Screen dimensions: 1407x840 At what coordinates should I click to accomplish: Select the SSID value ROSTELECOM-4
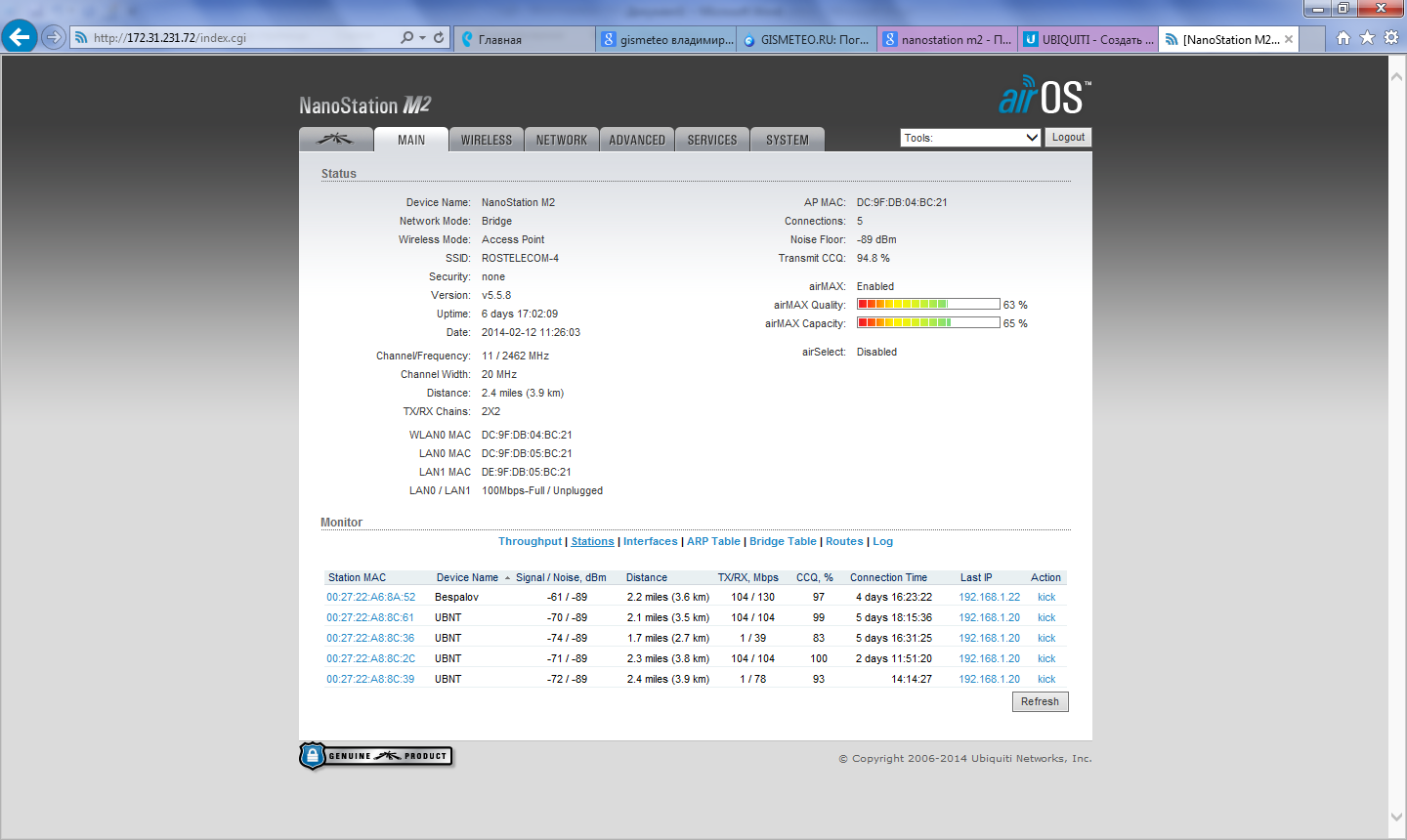pyautogui.click(x=520, y=258)
